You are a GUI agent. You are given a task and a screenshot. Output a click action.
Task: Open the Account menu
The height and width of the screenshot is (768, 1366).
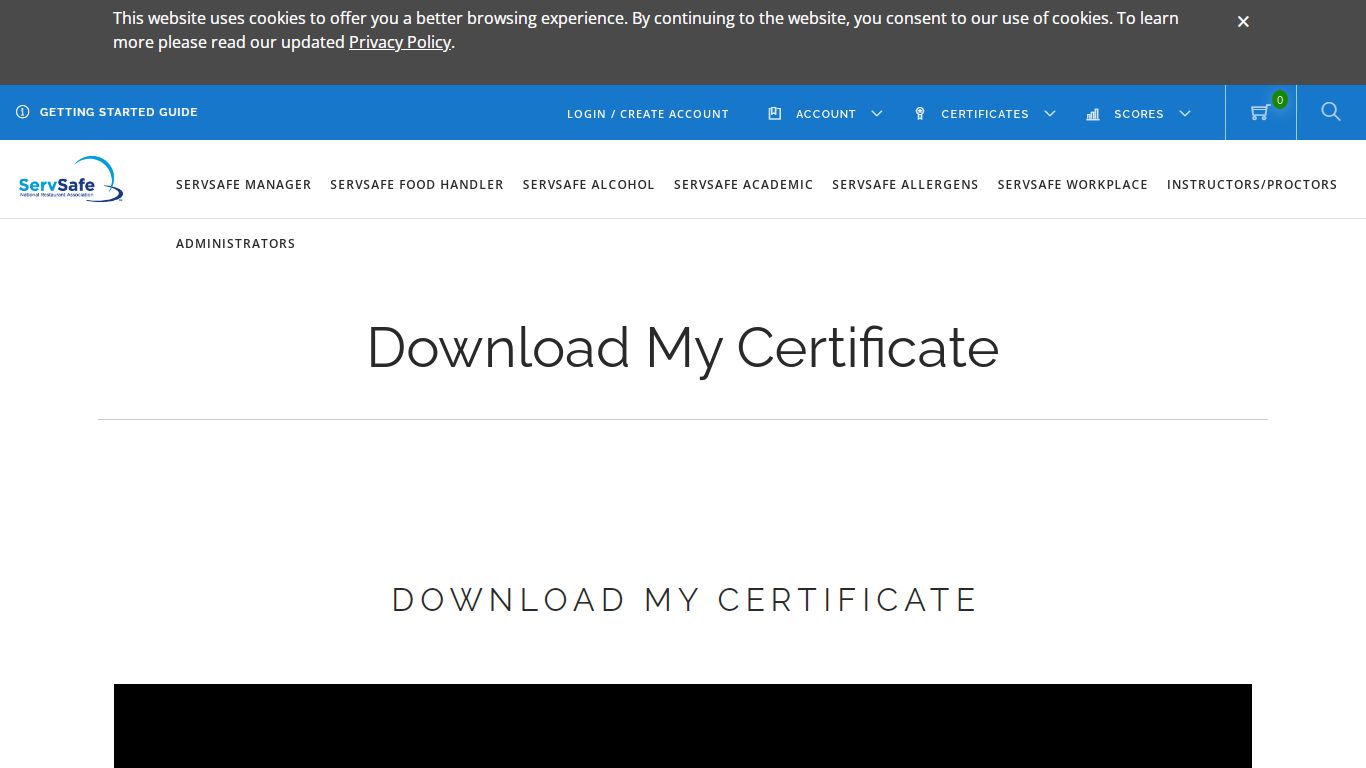tap(825, 114)
